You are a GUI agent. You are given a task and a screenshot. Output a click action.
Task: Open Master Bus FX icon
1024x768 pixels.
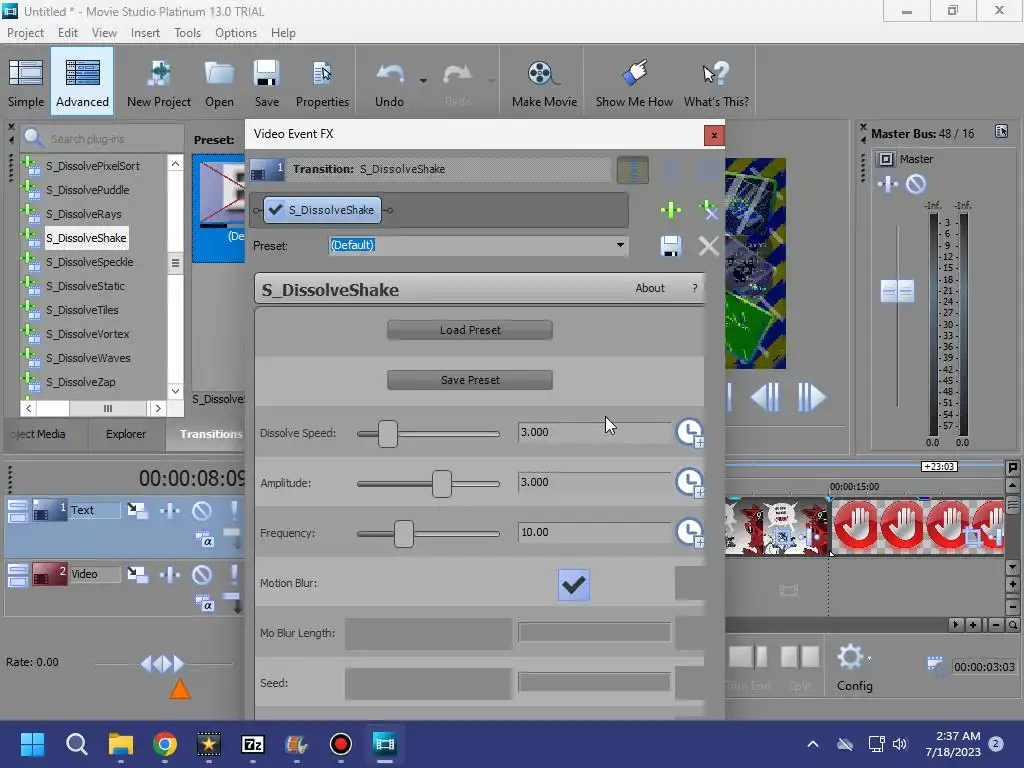(x=888, y=184)
